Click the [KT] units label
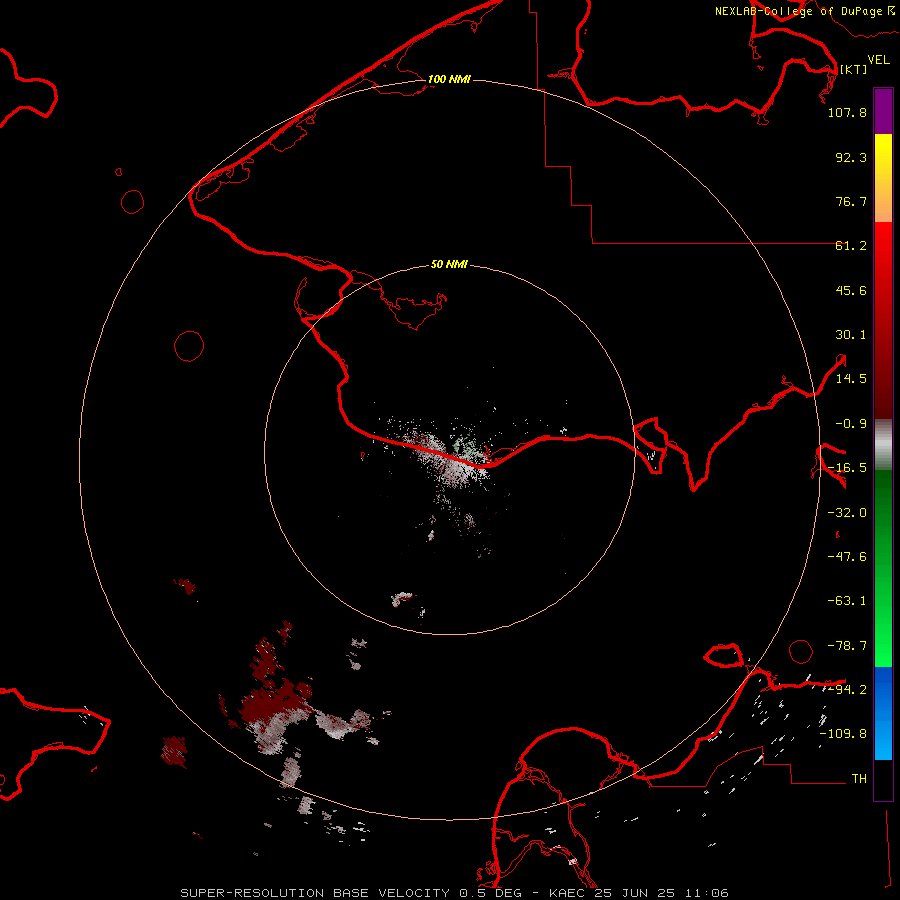The width and height of the screenshot is (900, 900). [x=854, y=69]
